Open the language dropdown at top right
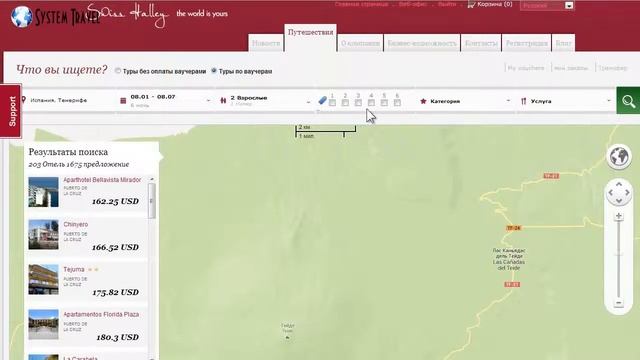640x360 pixels. click(x=547, y=5)
